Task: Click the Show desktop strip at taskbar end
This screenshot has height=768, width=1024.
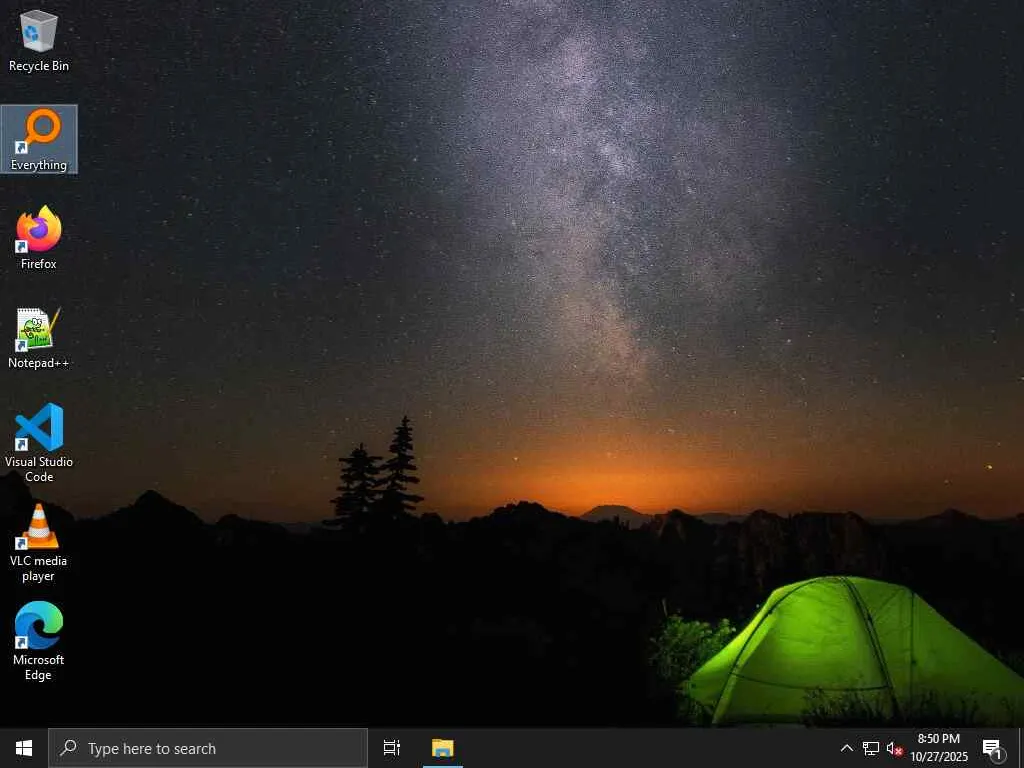Action: click(1021, 748)
